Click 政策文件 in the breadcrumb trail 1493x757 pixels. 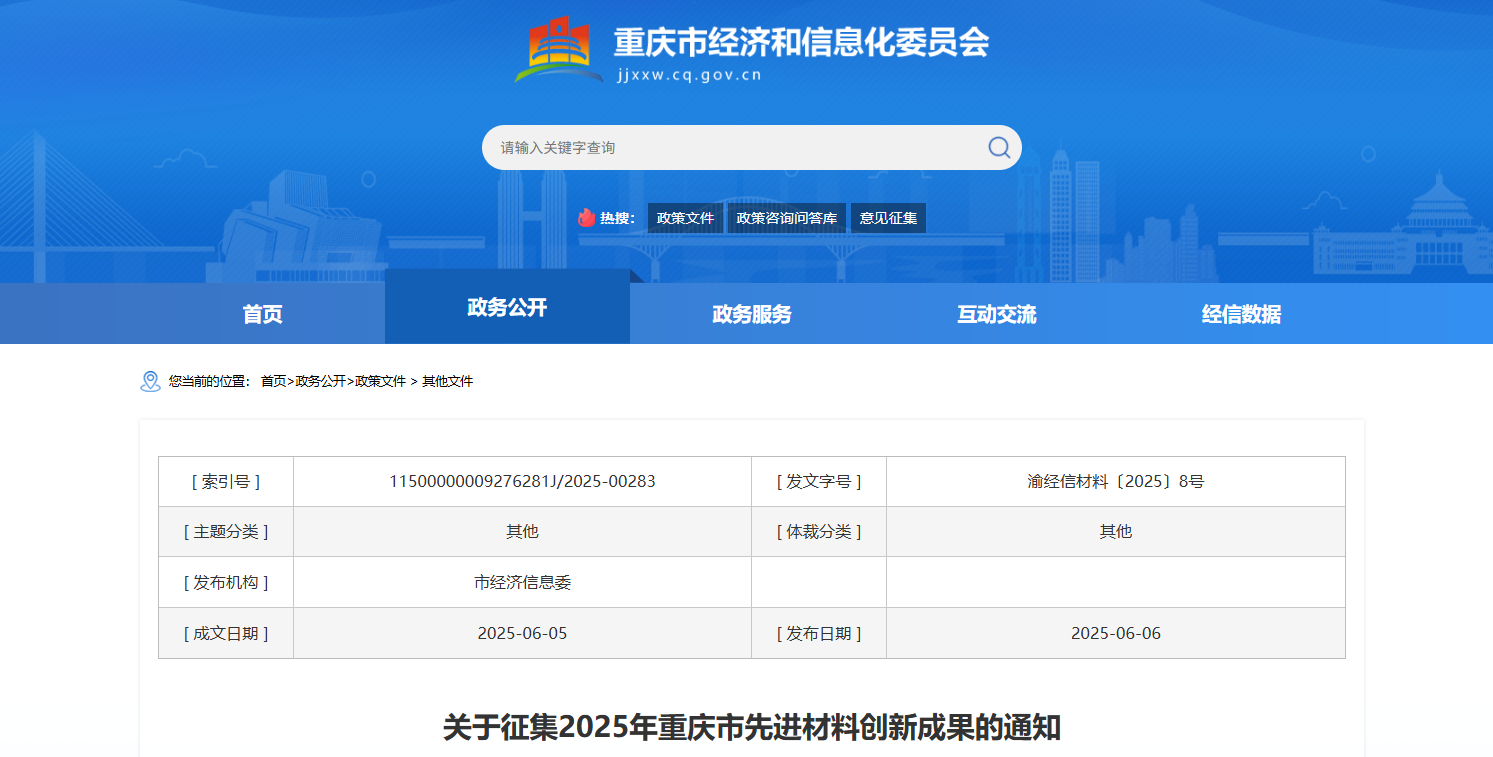click(x=380, y=382)
